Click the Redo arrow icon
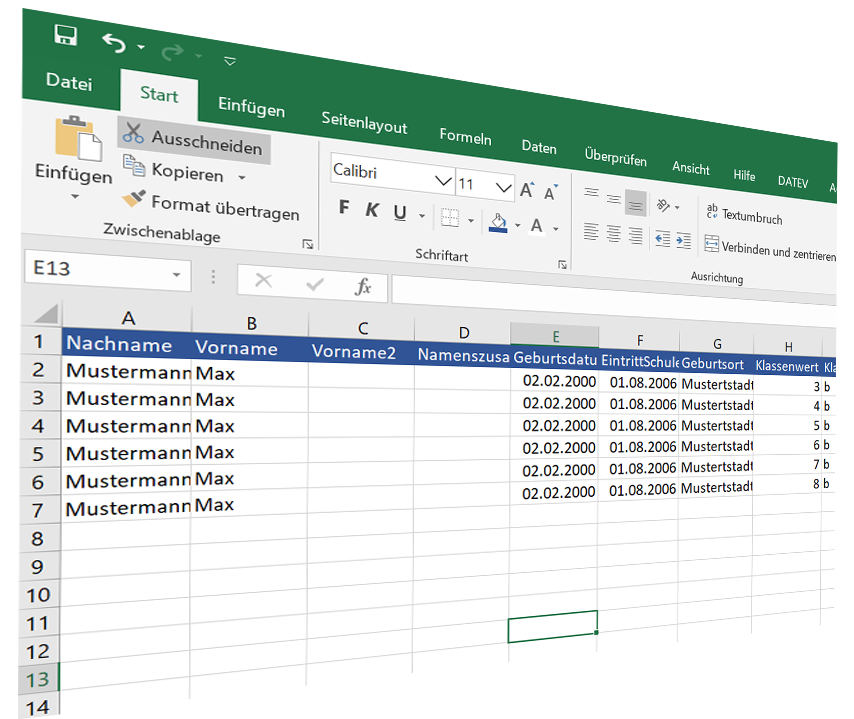This screenshot has height=719, width=854. click(x=173, y=52)
